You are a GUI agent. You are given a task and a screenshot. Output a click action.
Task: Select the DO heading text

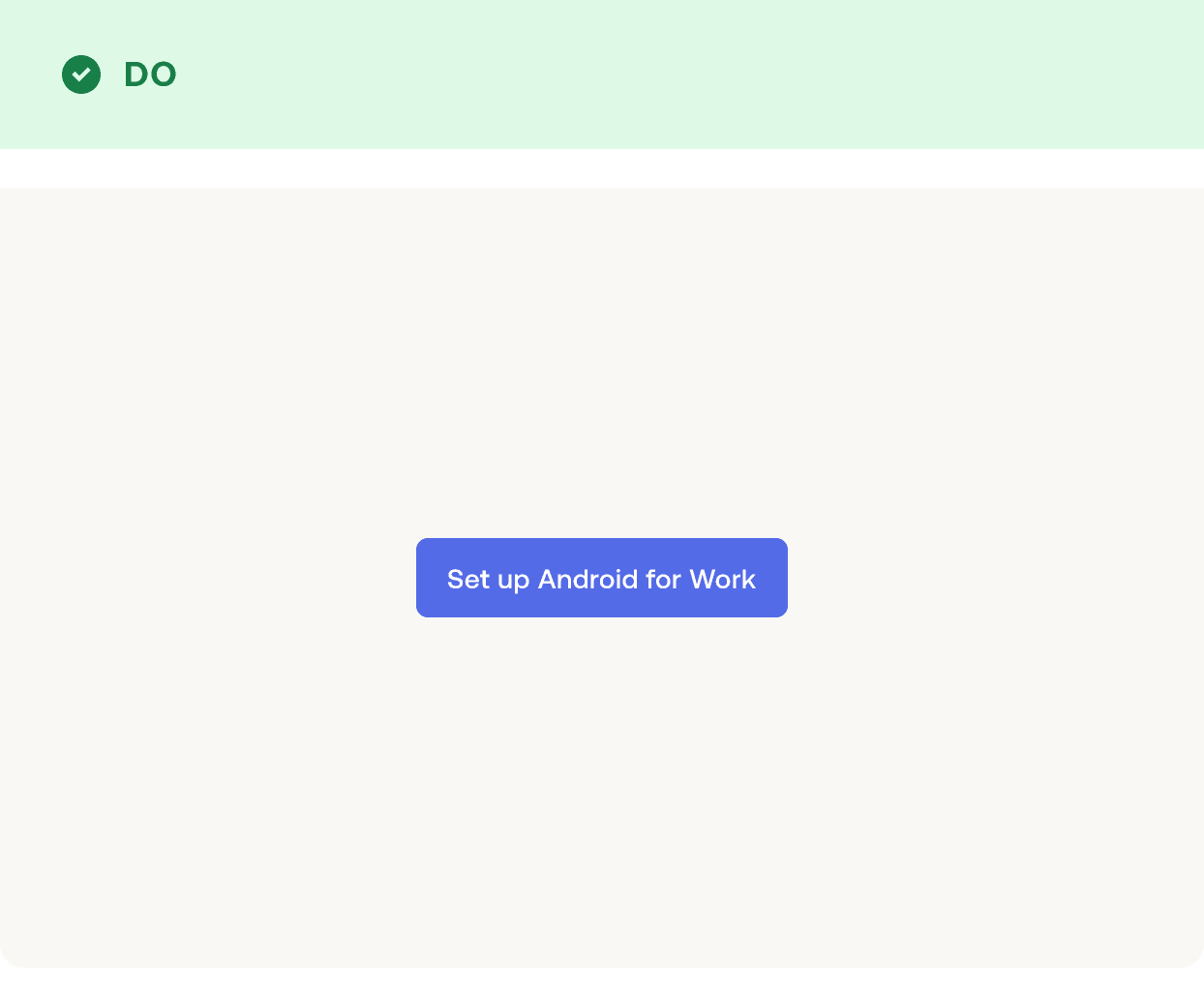click(x=150, y=75)
